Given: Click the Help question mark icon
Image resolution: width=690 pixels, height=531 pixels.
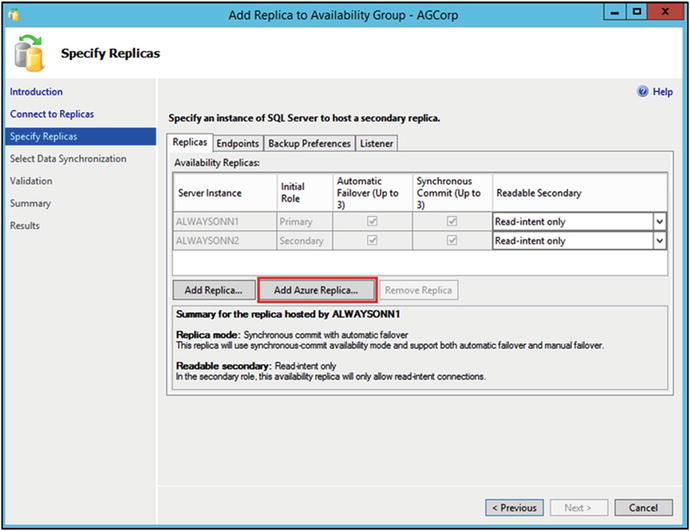Looking at the screenshot, I should [642, 92].
